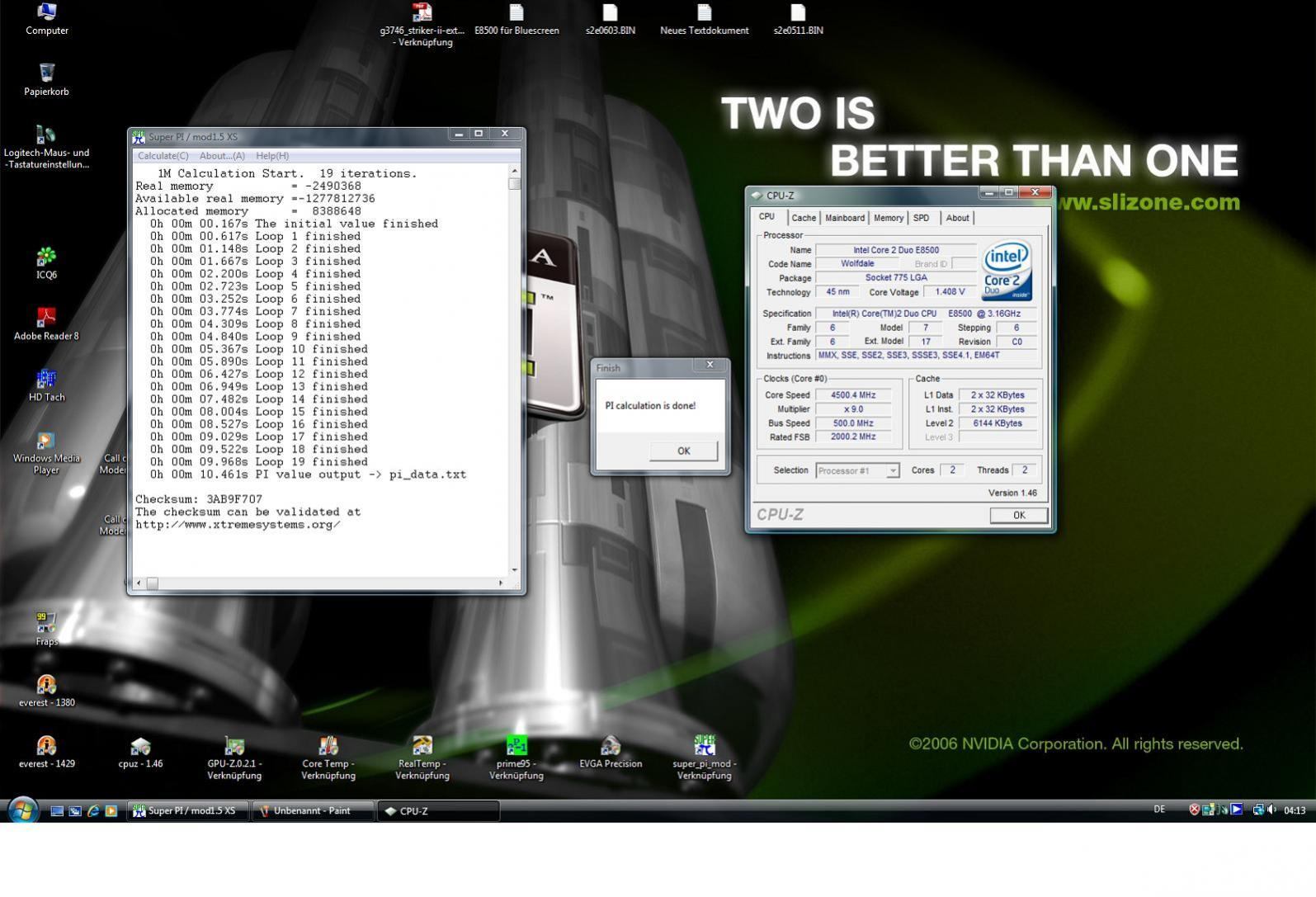Click the OK button in CPU-Z

point(1019,515)
